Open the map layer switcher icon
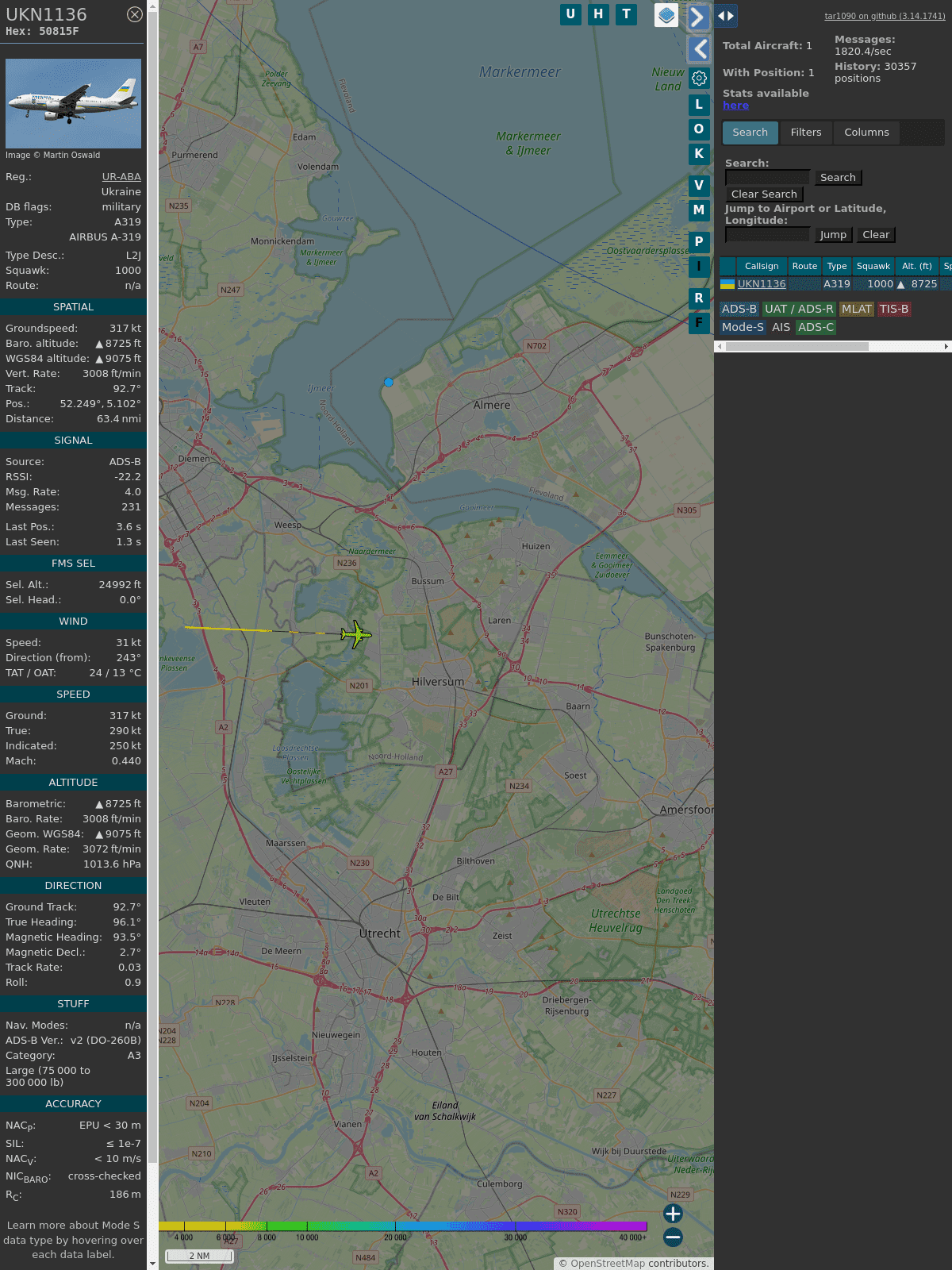The height and width of the screenshot is (1270, 952). pyautogui.click(x=666, y=15)
